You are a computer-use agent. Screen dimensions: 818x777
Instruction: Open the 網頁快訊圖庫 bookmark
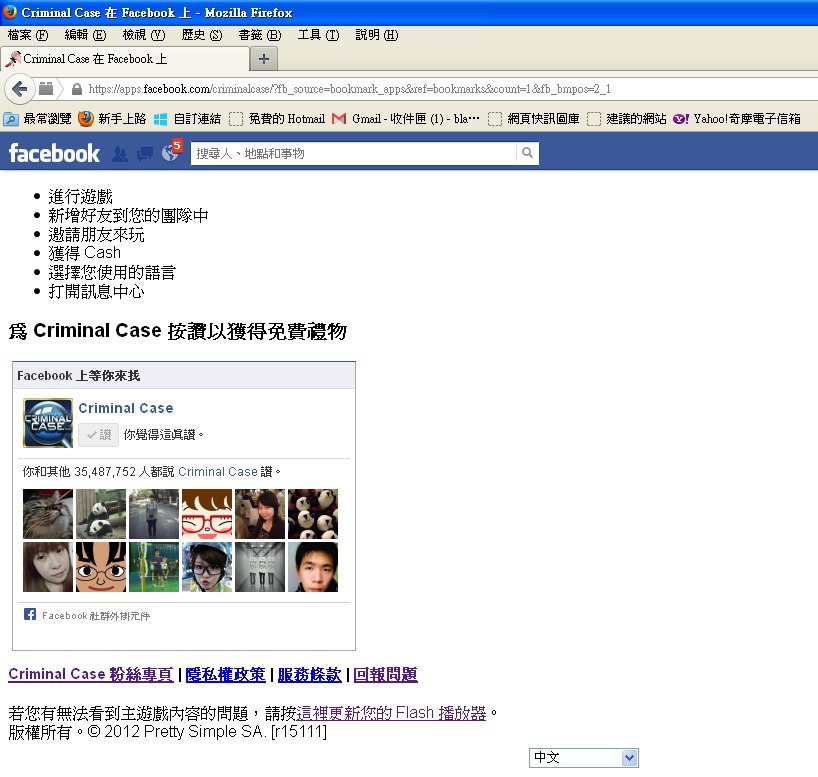tap(534, 119)
